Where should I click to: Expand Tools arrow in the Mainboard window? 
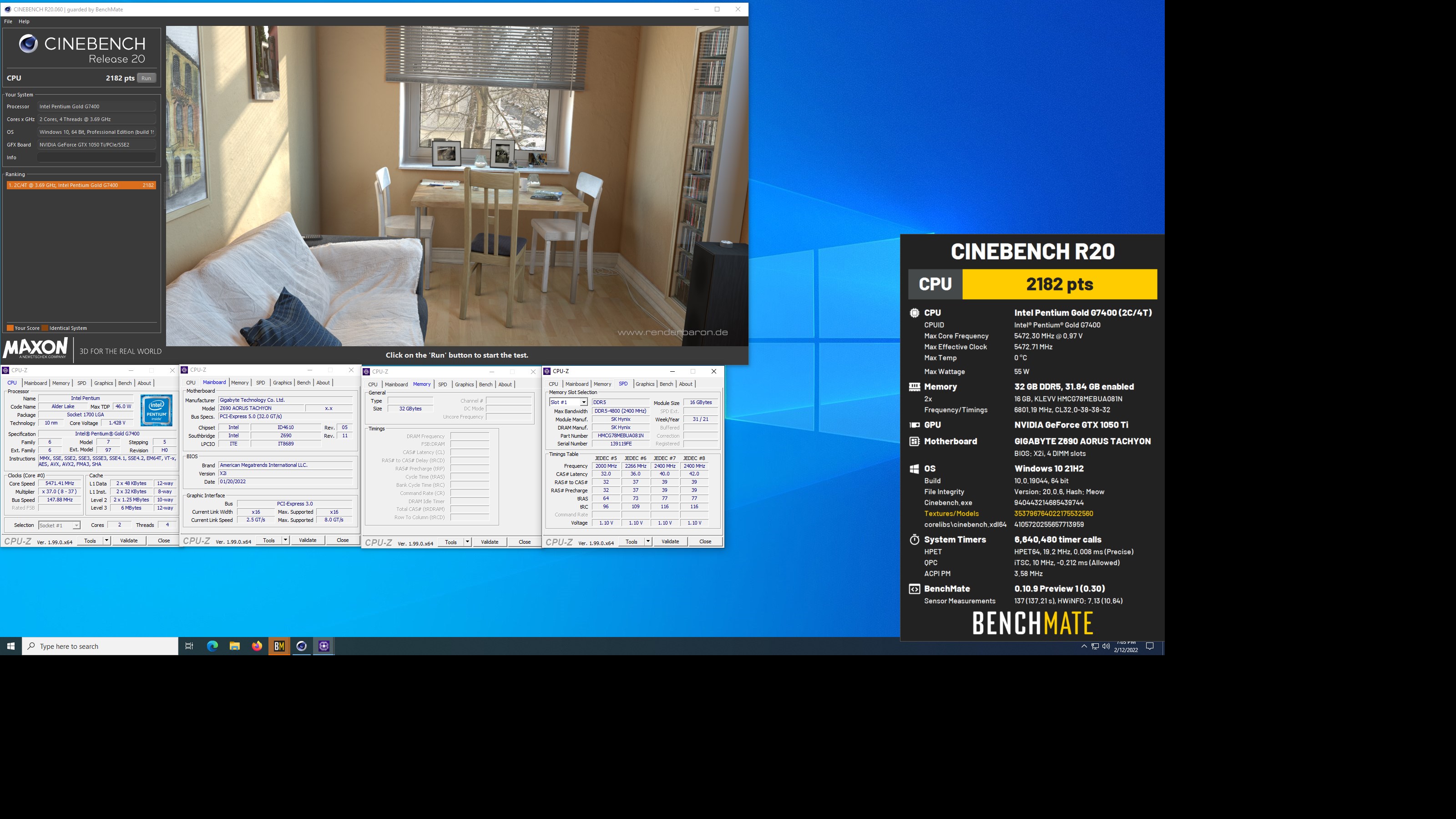click(x=285, y=540)
